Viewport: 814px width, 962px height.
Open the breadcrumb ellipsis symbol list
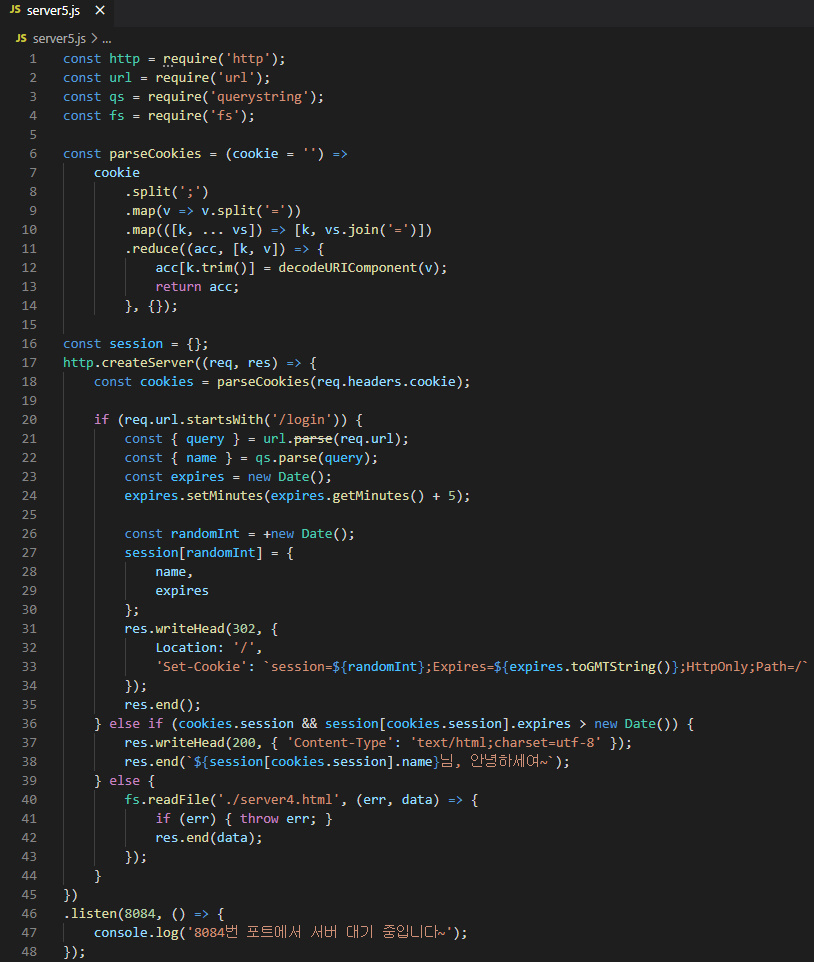tap(107, 39)
